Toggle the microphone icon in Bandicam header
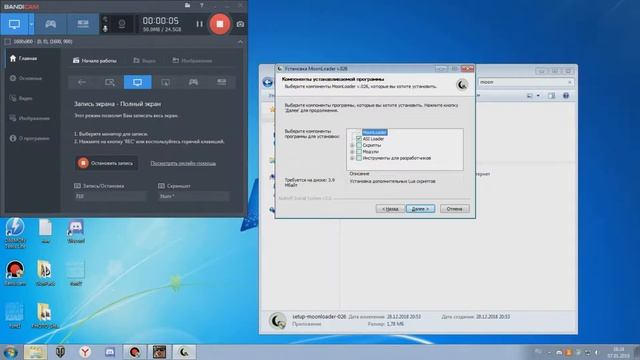The image size is (640, 360). pos(105,29)
